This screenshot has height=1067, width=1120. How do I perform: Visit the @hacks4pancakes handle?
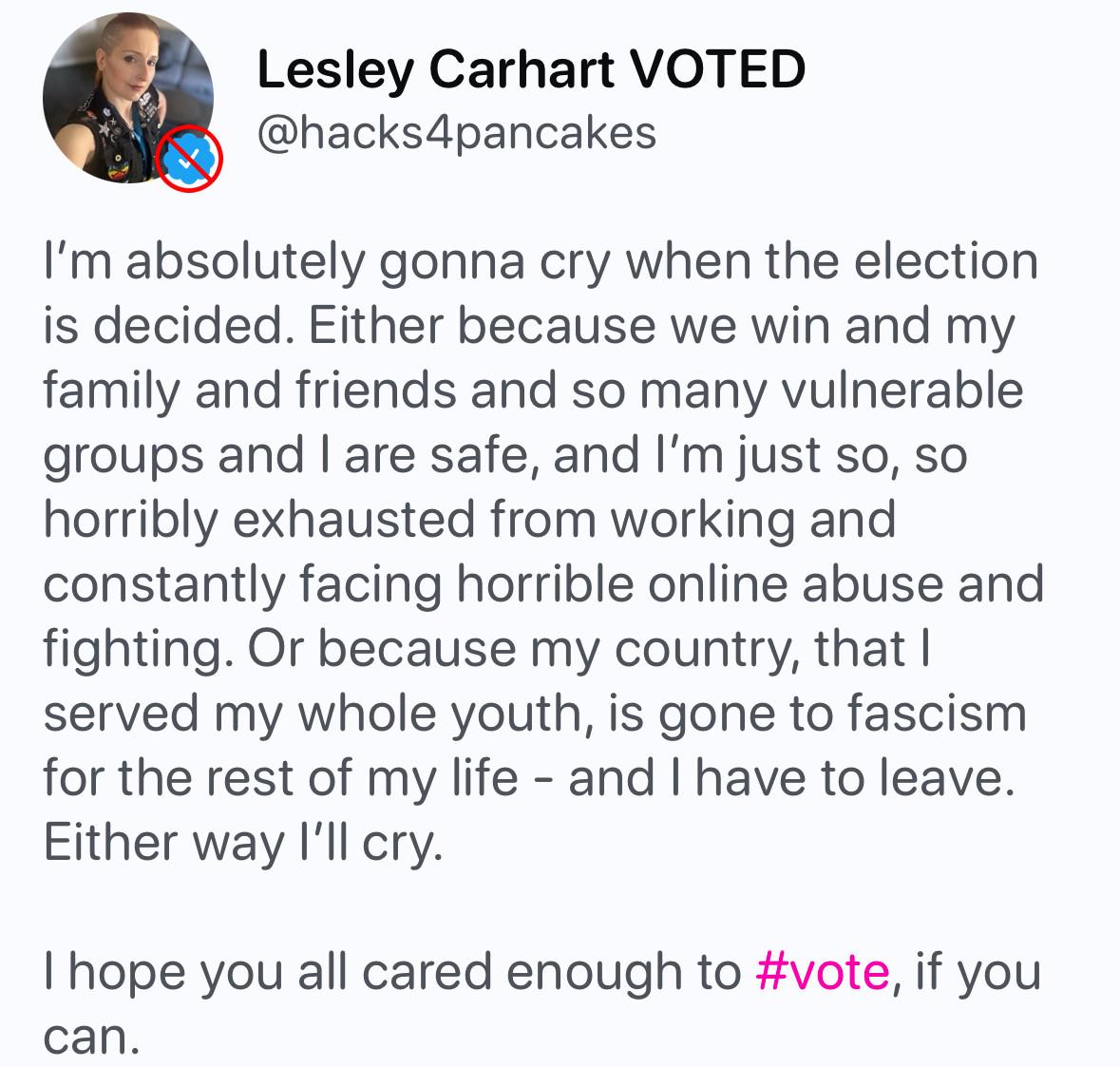(457, 133)
